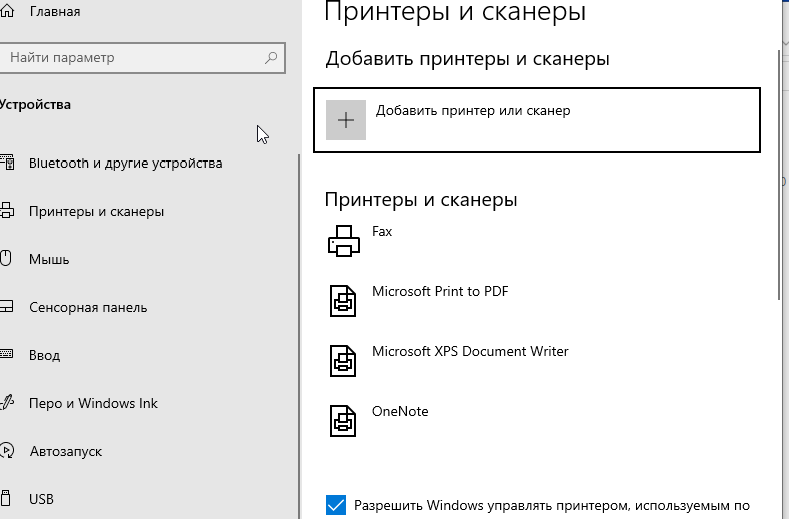Open Перо и Windows Ink settings
This screenshot has height=519, width=789.
(x=93, y=403)
